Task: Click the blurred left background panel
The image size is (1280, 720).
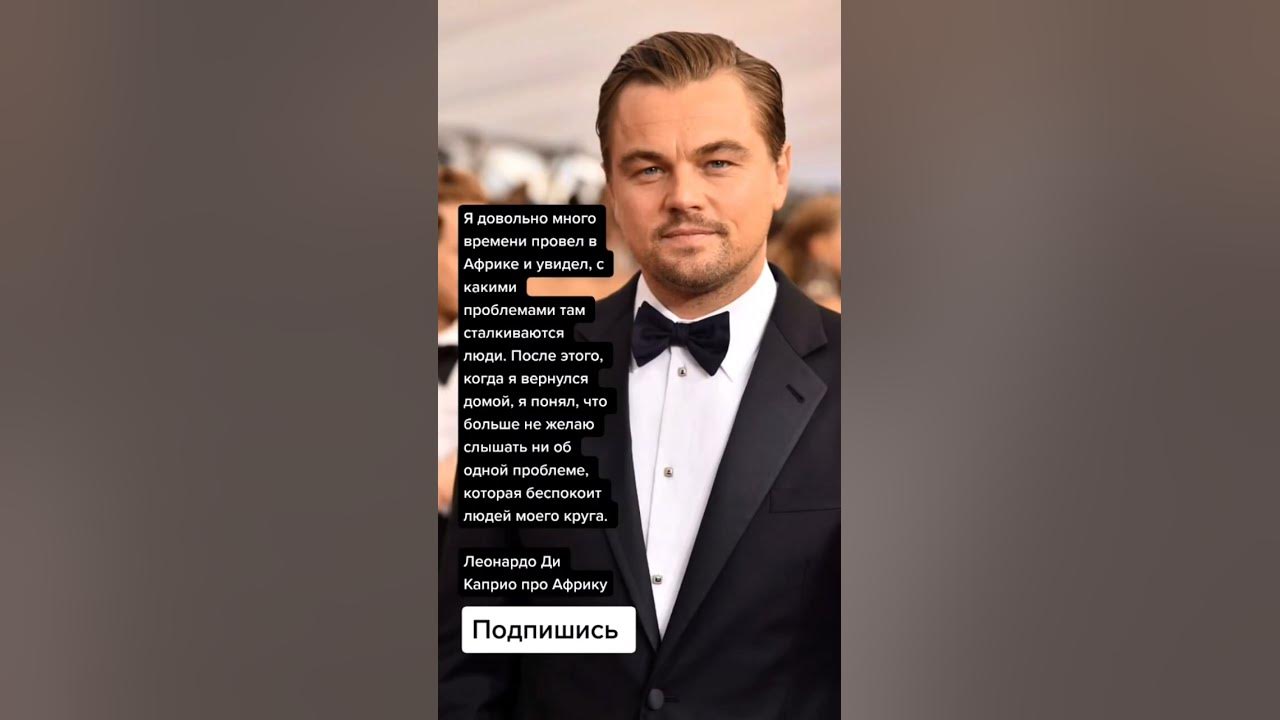Action: tap(219, 360)
